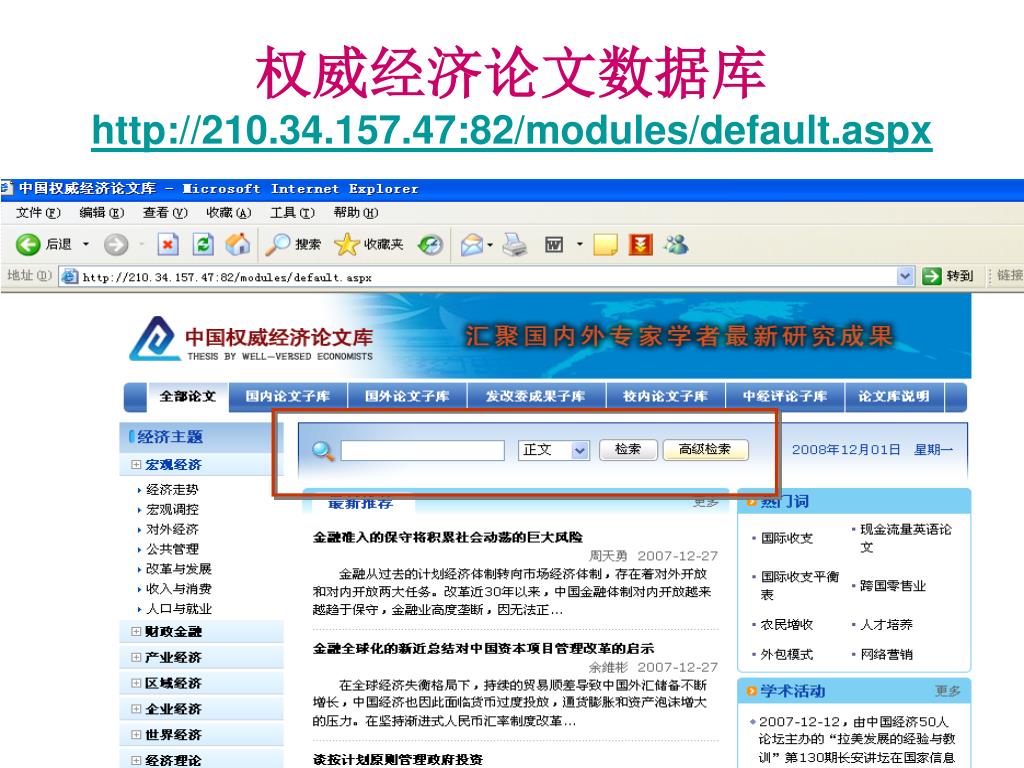Follow the slide URL hyperlink at top
The height and width of the screenshot is (768, 1024).
point(511,131)
